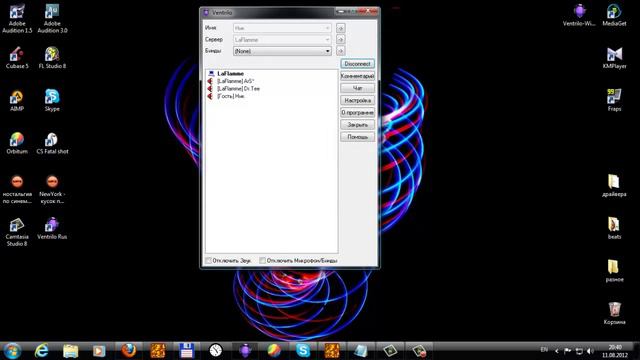This screenshot has height=360, width=640.
Task: Select the AIMP desktop shortcut
Action: tap(17, 101)
